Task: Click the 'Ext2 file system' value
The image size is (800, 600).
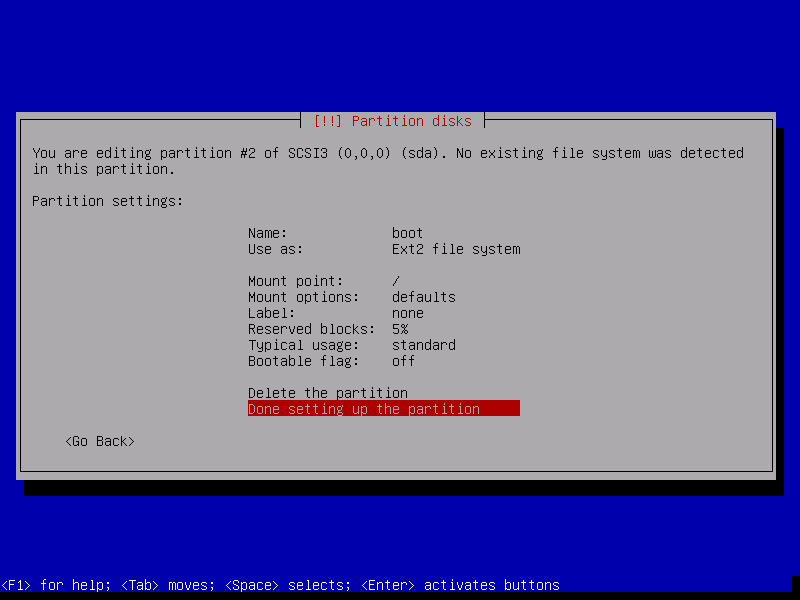Action: tap(456, 249)
